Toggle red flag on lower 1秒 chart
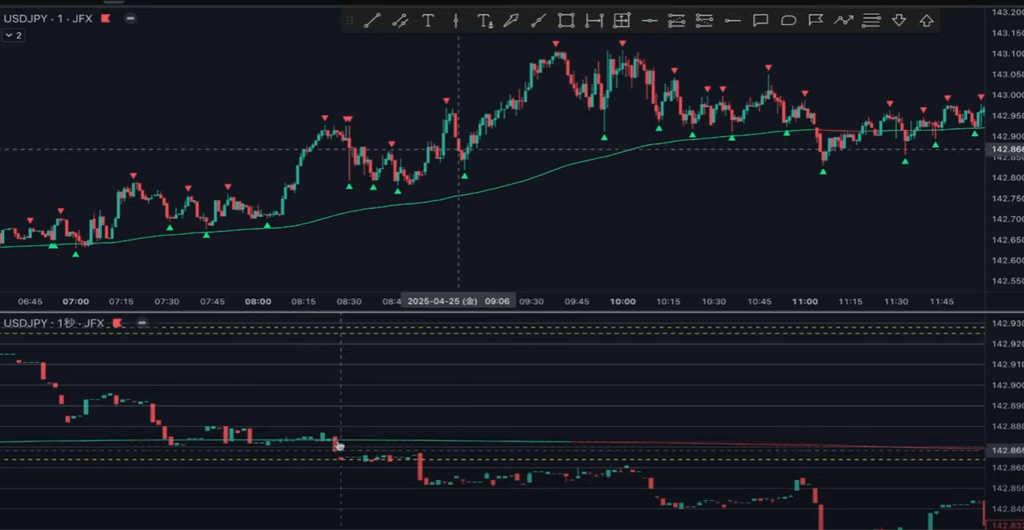This screenshot has width=1024, height=530. point(117,323)
